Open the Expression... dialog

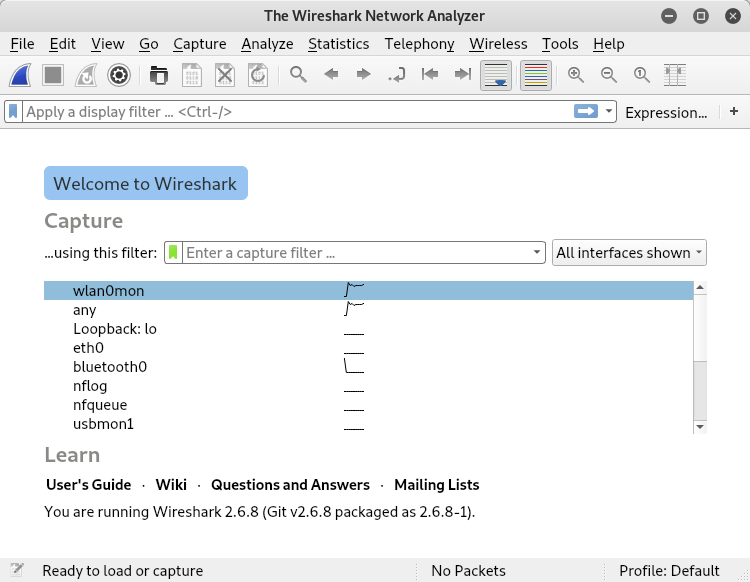tap(666, 112)
